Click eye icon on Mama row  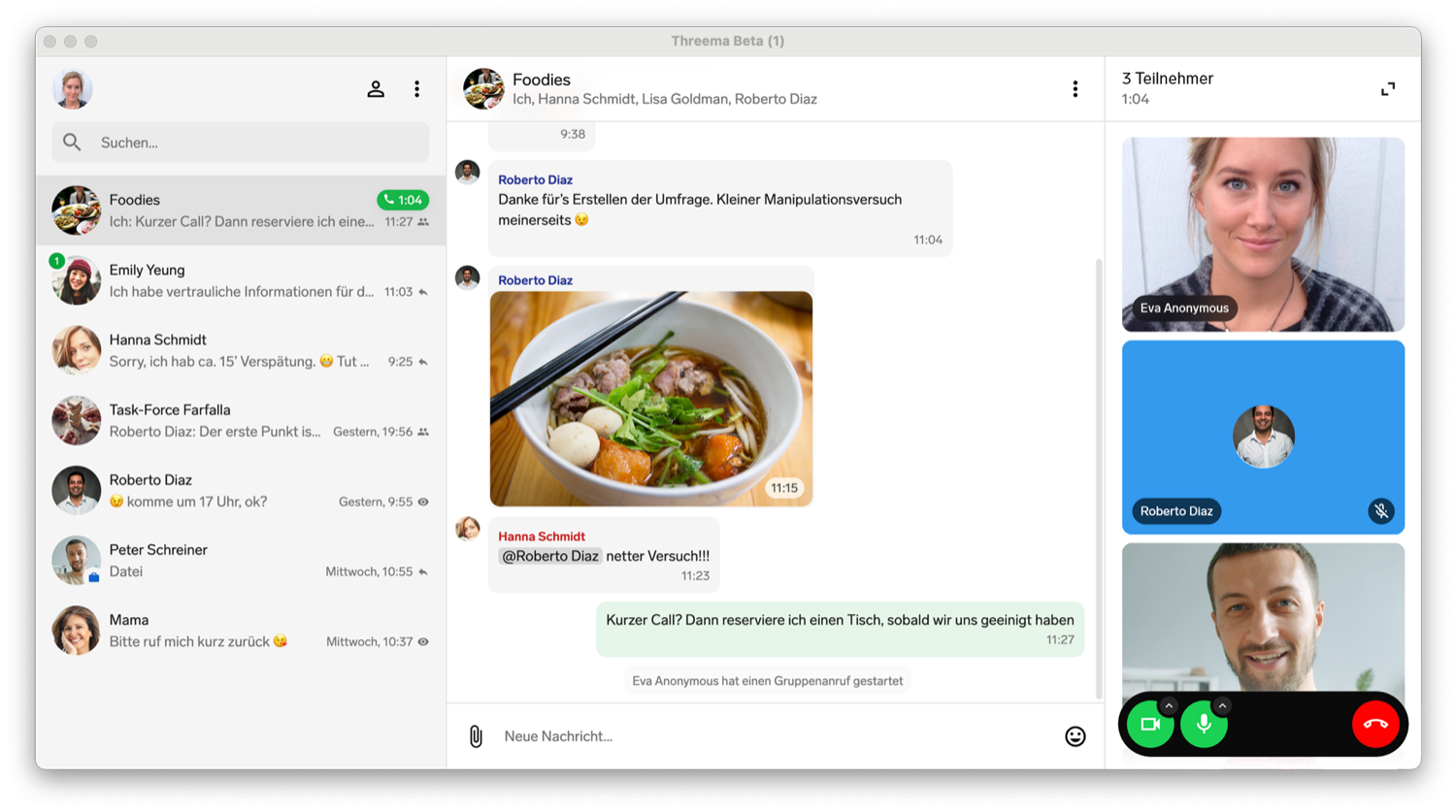tap(423, 641)
